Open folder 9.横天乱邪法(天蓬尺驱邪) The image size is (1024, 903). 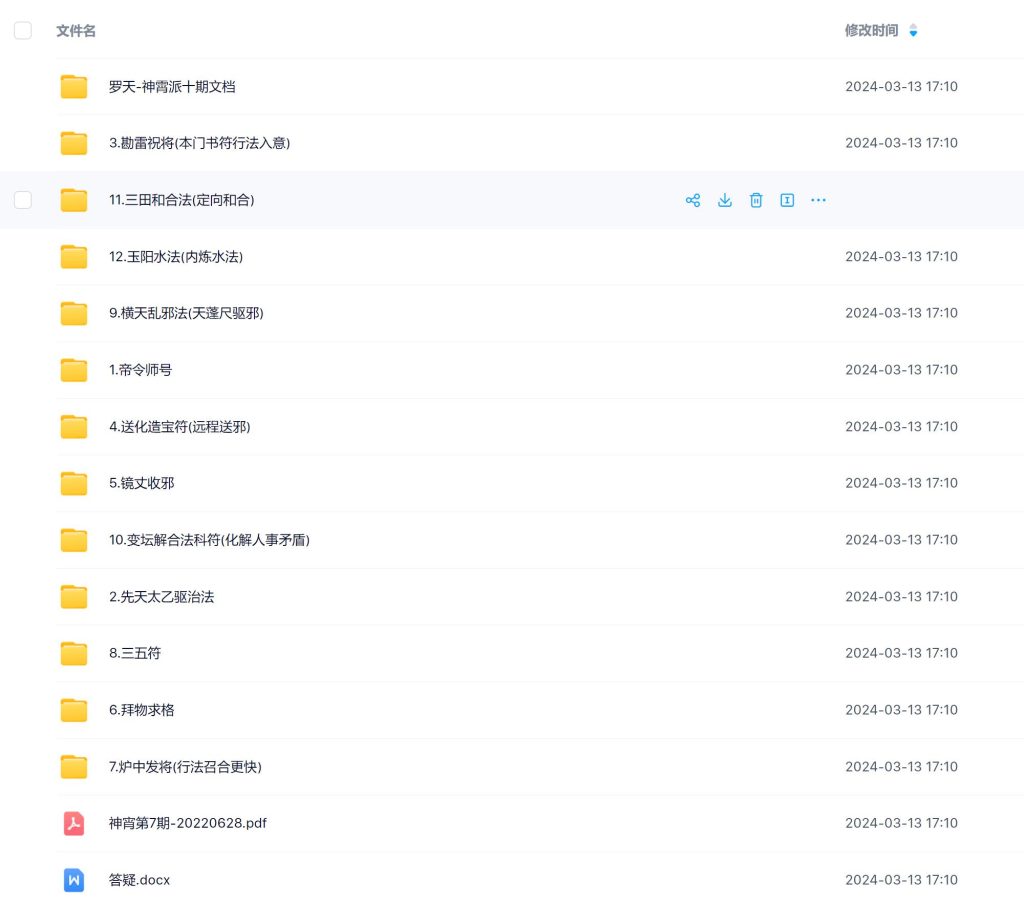[x=186, y=313]
